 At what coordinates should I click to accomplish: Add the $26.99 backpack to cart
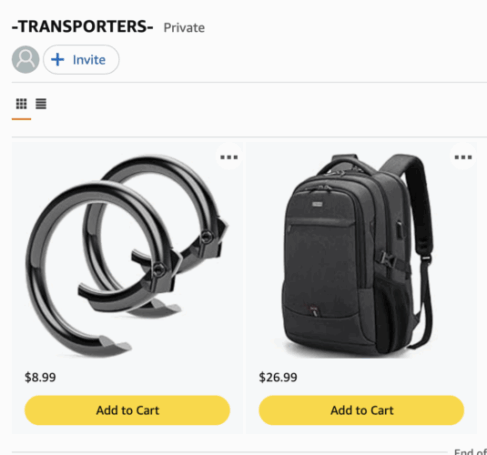point(361,410)
